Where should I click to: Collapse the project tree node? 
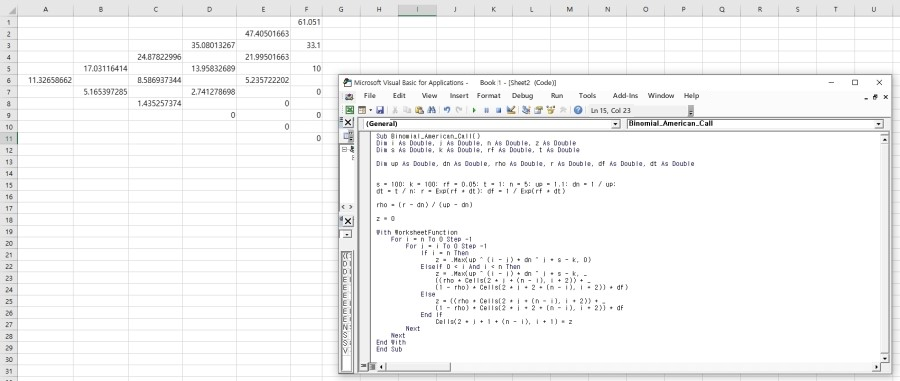(x=344, y=149)
